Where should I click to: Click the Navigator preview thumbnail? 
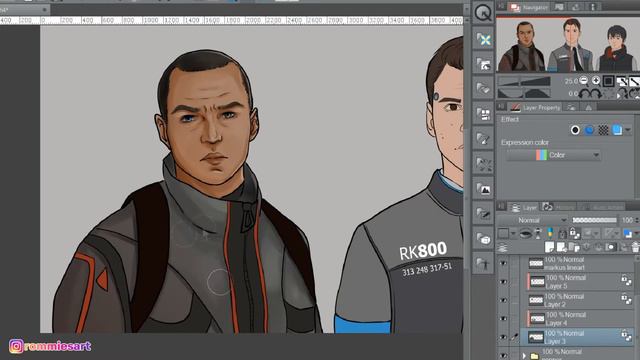point(567,45)
